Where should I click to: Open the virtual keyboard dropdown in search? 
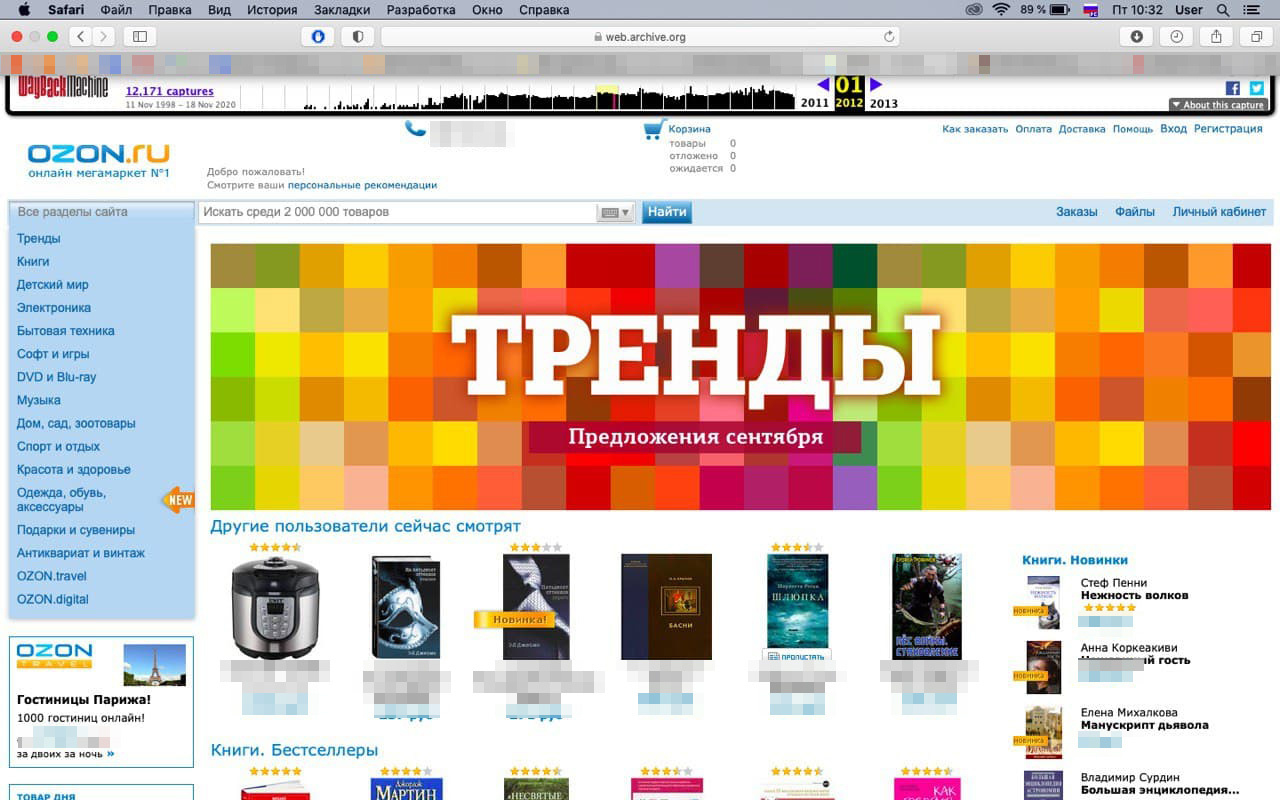click(x=615, y=212)
